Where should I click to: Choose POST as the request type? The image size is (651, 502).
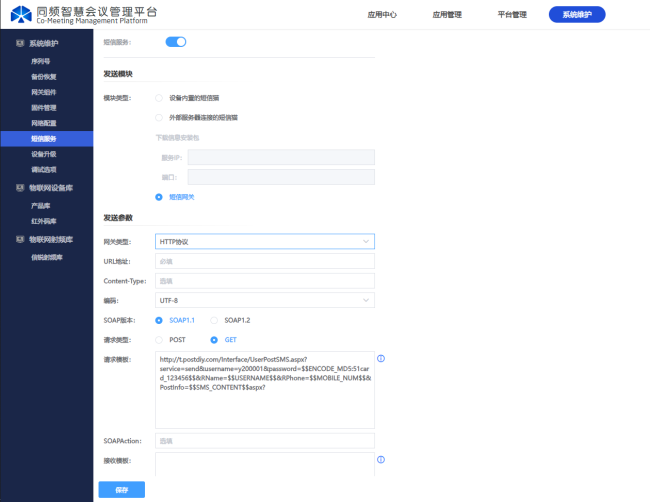[159, 339]
